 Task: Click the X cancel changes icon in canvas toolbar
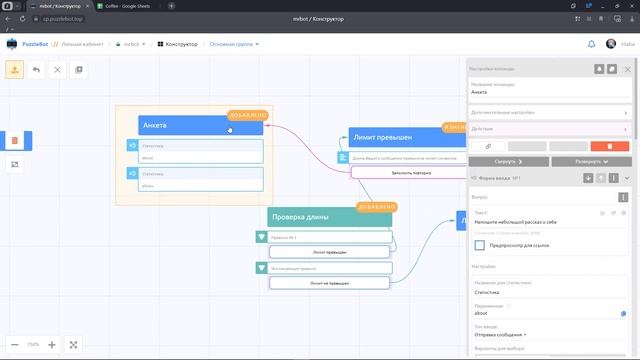coord(58,70)
